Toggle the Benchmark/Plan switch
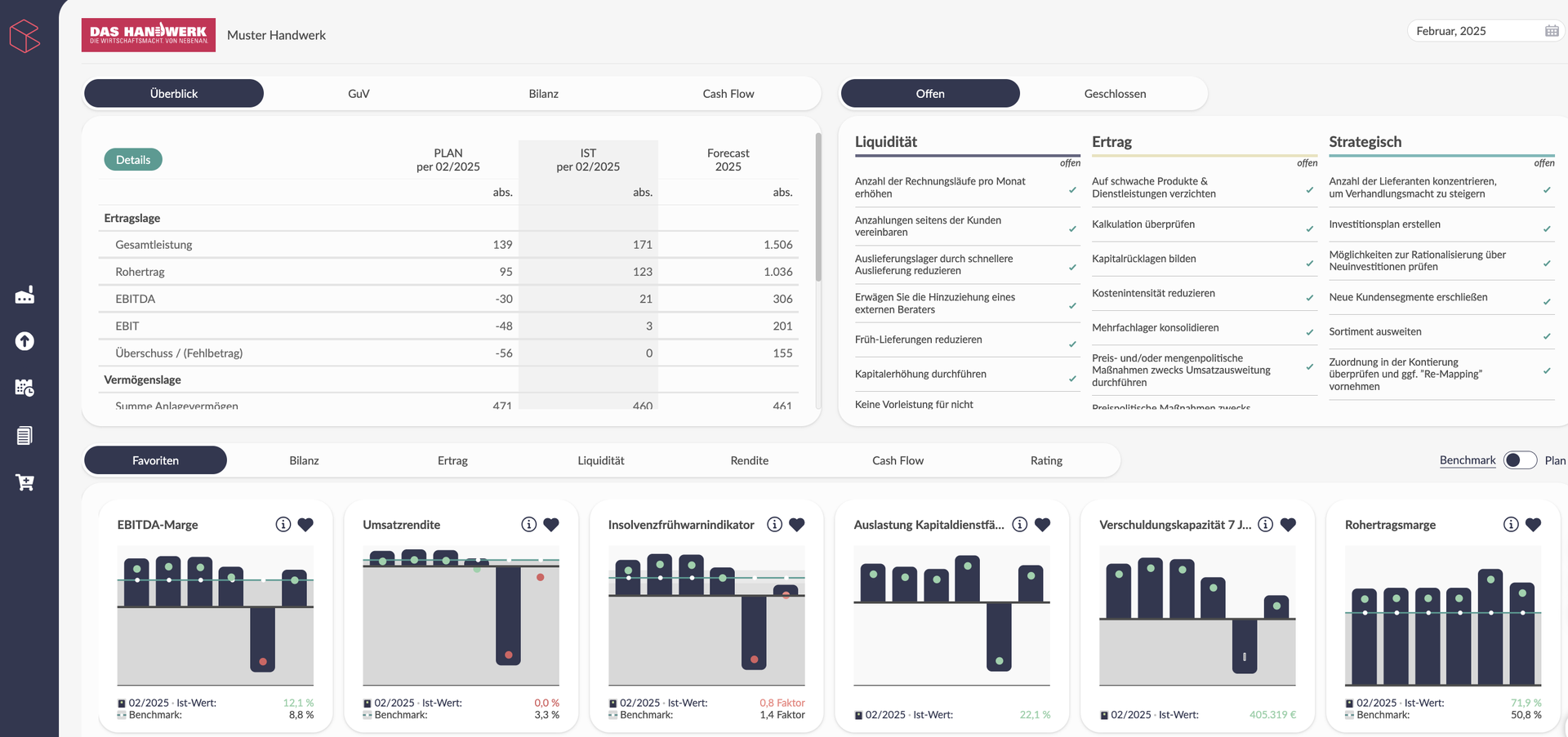Viewport: 1568px width, 737px height. coord(1520,460)
